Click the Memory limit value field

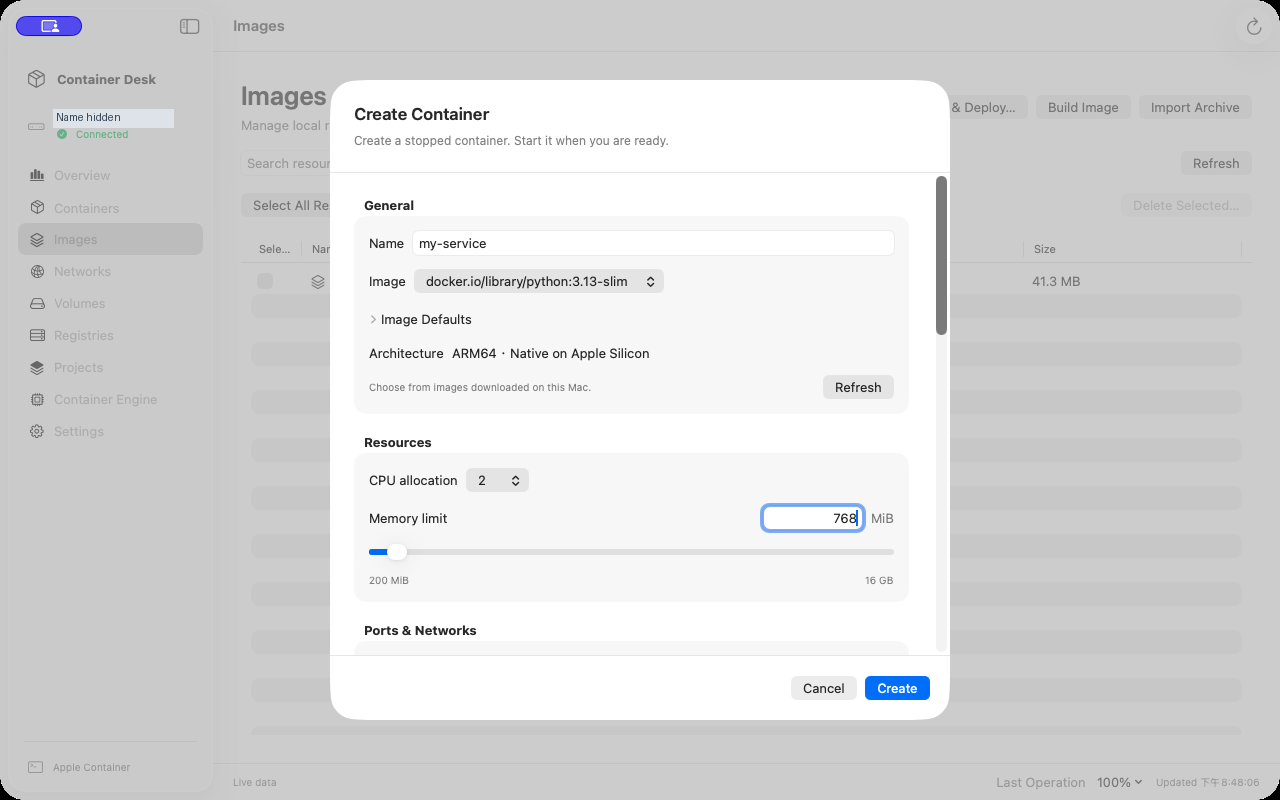tap(813, 518)
